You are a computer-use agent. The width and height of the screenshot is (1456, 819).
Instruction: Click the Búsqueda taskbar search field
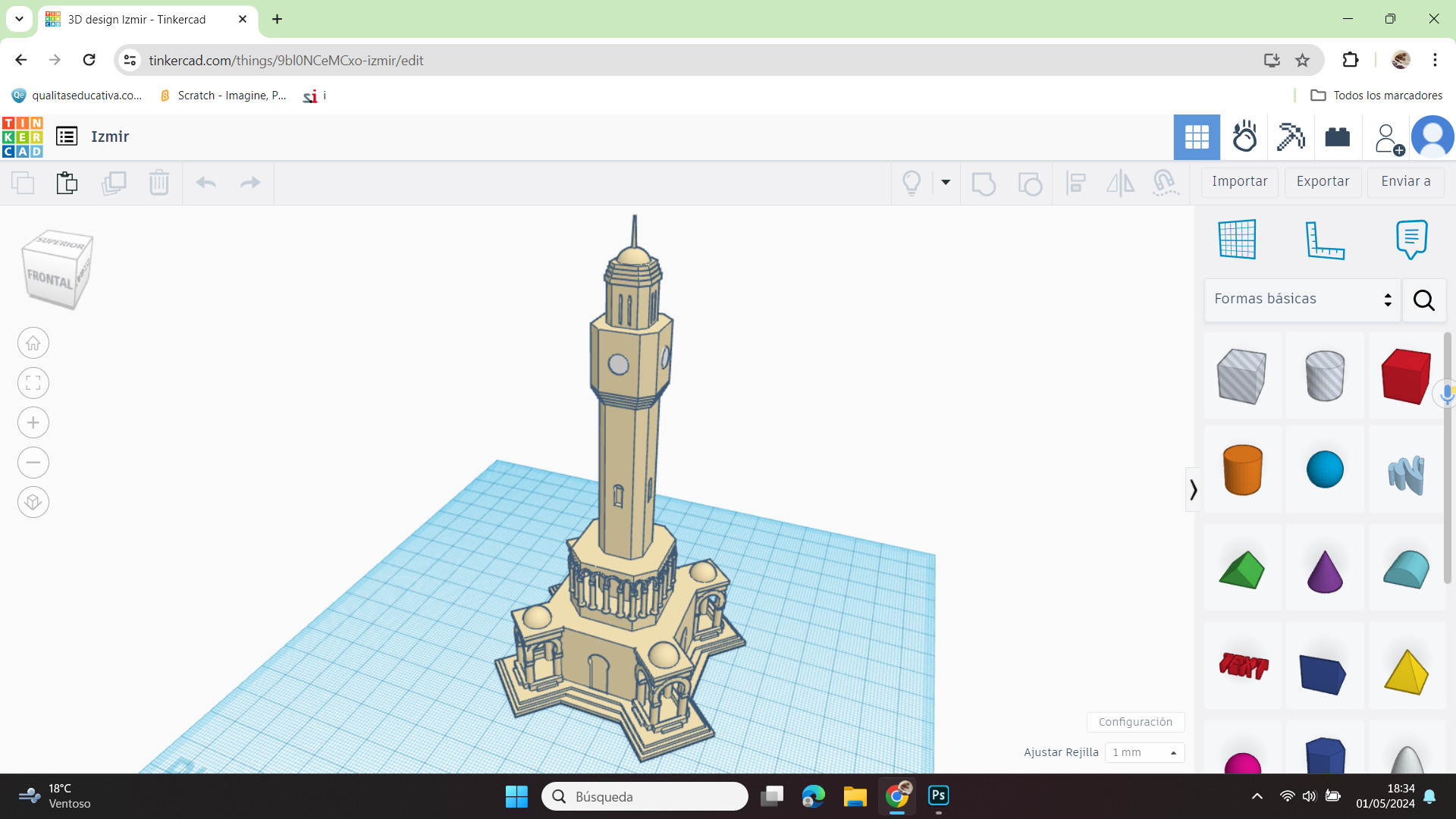click(x=645, y=796)
